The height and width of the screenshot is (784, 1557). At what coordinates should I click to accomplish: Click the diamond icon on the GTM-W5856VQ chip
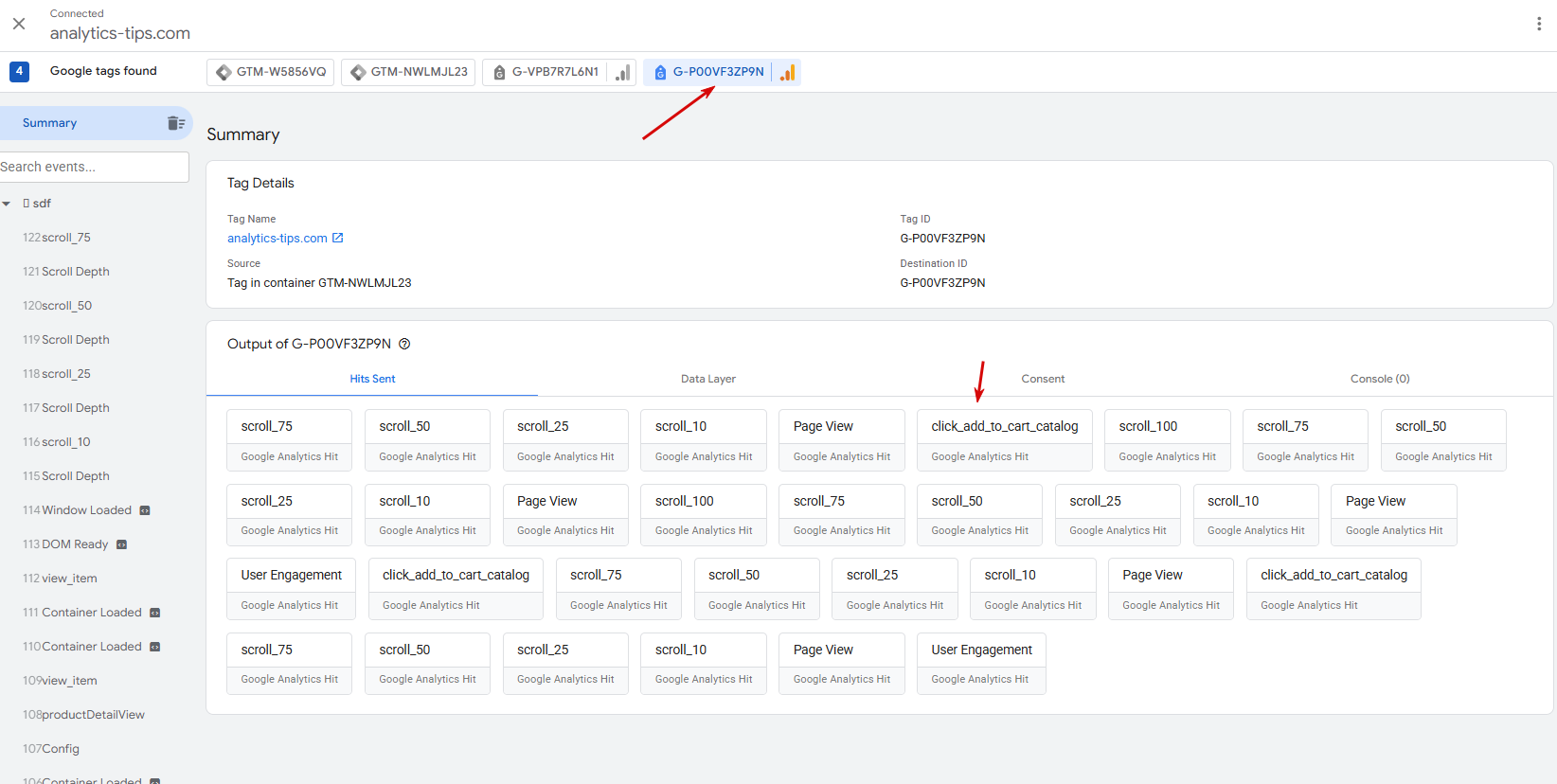tap(224, 72)
